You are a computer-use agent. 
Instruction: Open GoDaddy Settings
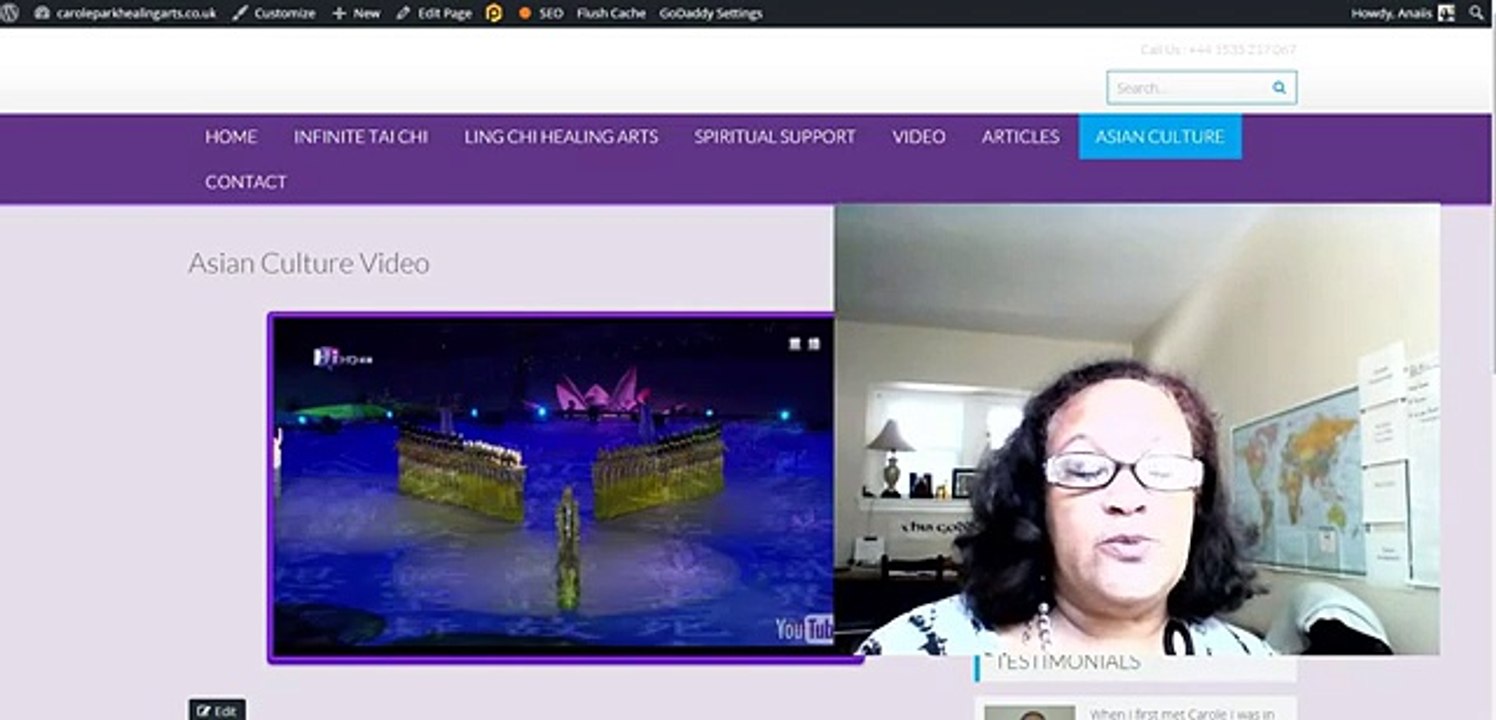(711, 13)
